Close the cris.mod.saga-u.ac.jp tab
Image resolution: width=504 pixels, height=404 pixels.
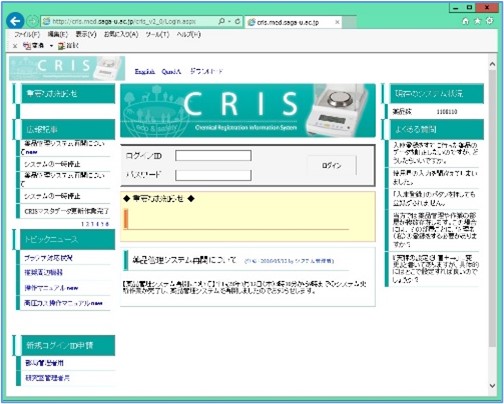[x=337, y=22]
